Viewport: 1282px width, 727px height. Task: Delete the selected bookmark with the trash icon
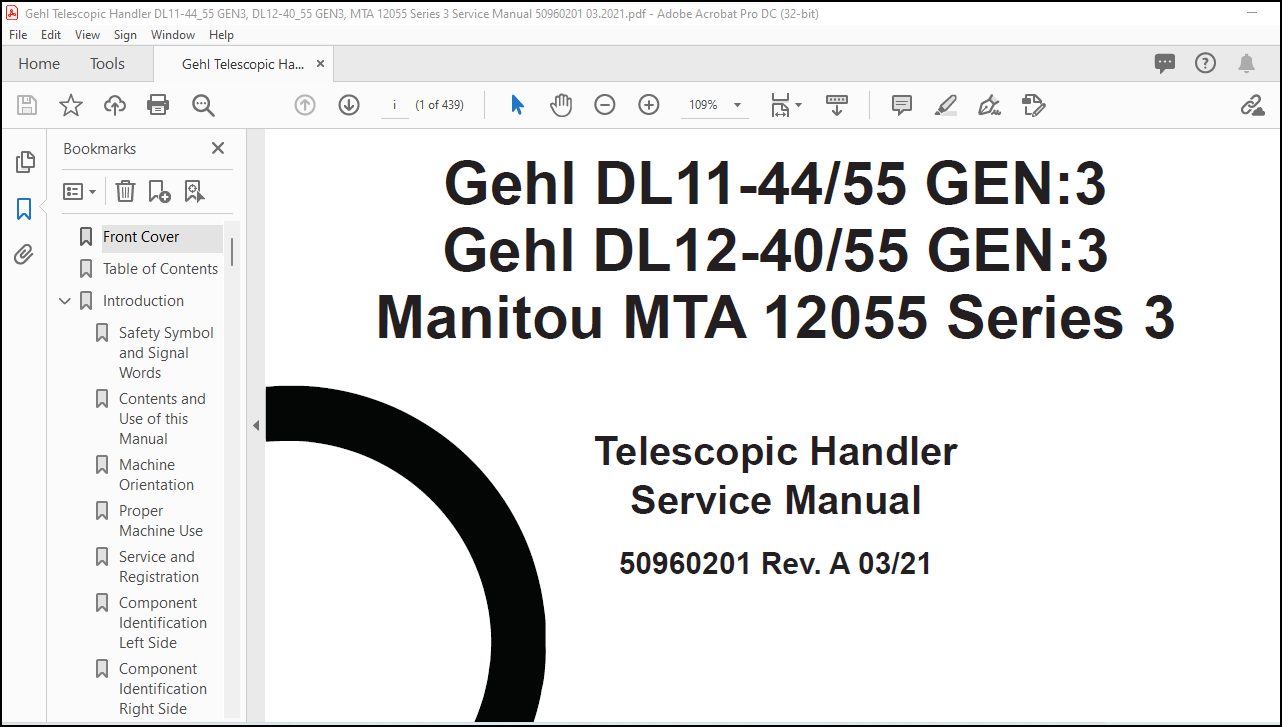coord(125,191)
